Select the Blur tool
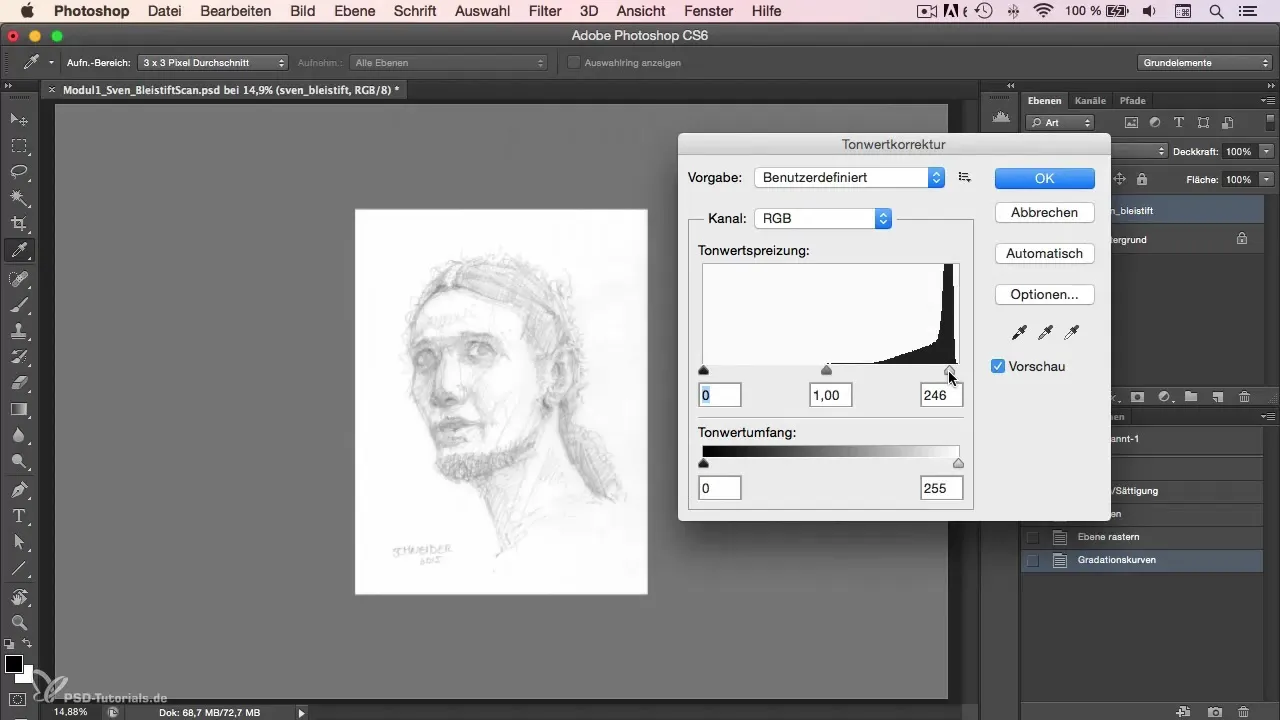 click(x=18, y=435)
